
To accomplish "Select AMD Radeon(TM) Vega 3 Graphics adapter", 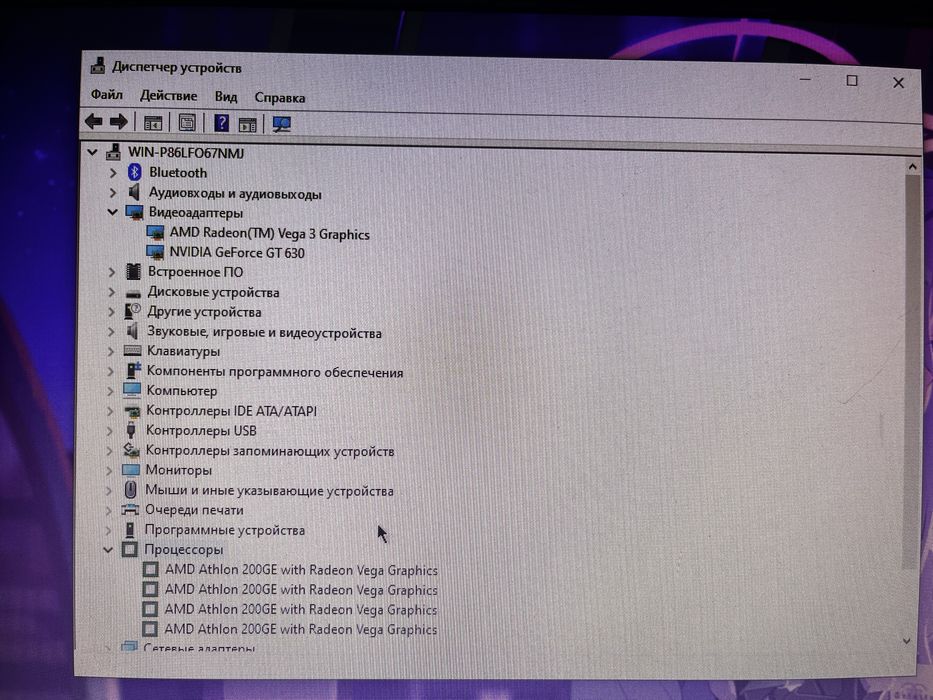I will click(x=270, y=233).
